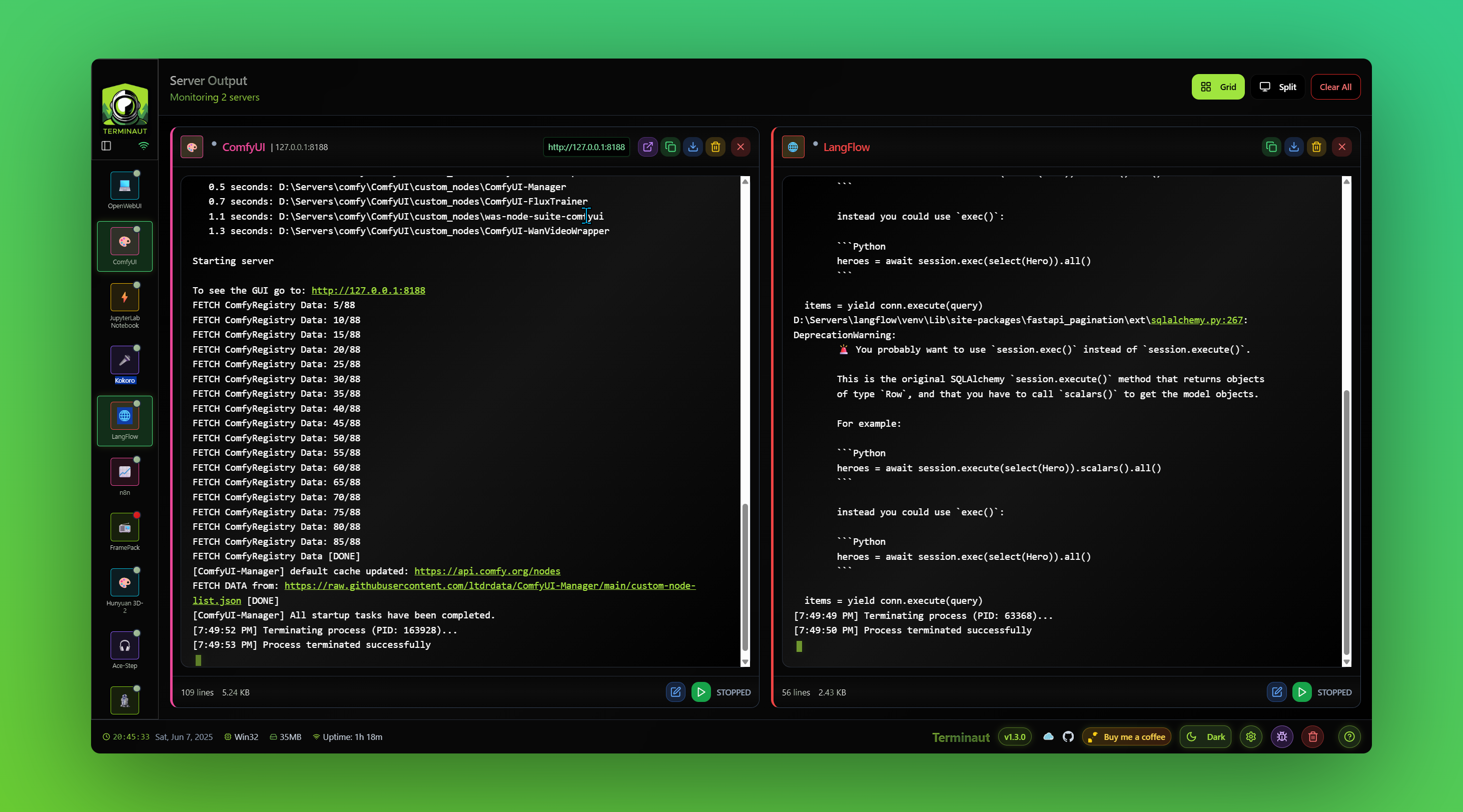
Task: Copy ComfyUI output to clipboard
Action: pyautogui.click(x=670, y=147)
